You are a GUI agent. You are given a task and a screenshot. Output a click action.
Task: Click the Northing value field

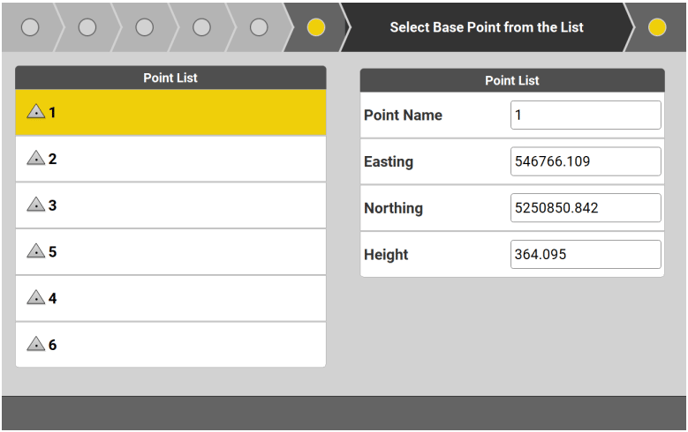pyautogui.click(x=585, y=208)
